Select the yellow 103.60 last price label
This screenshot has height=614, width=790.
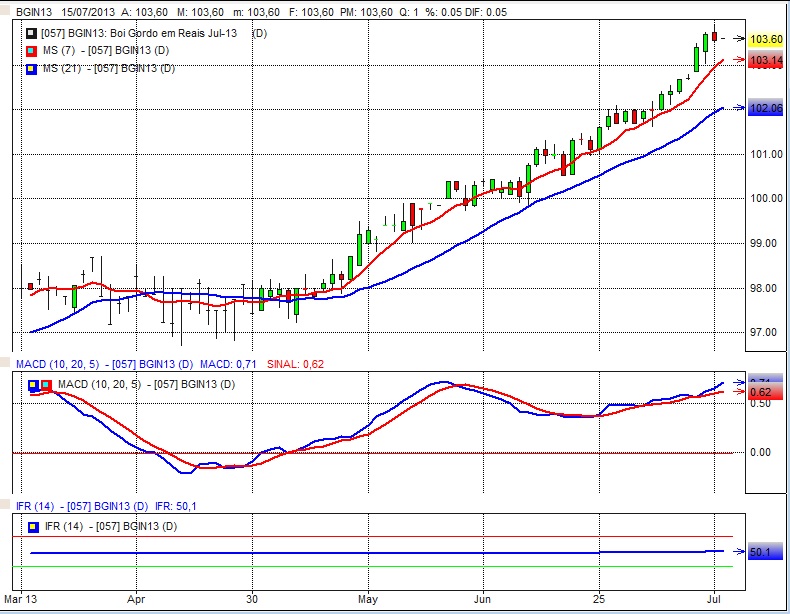click(766, 40)
